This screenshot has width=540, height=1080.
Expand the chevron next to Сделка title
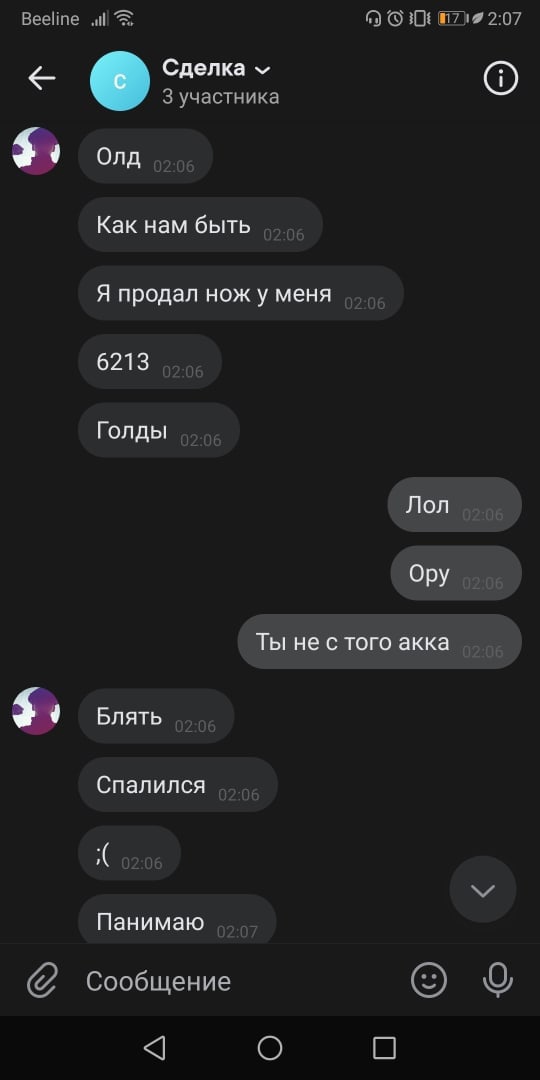pyautogui.click(x=262, y=70)
